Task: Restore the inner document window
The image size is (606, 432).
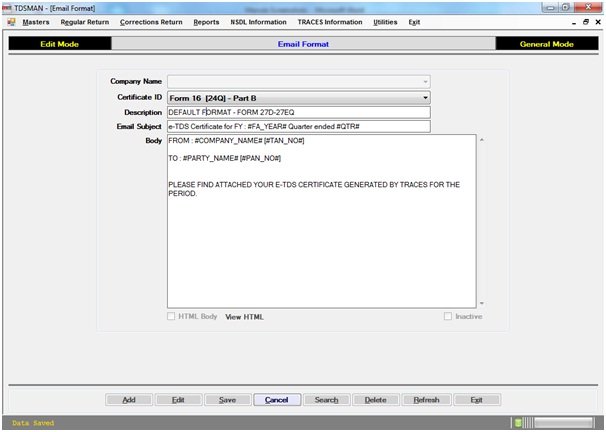Action: coord(586,22)
